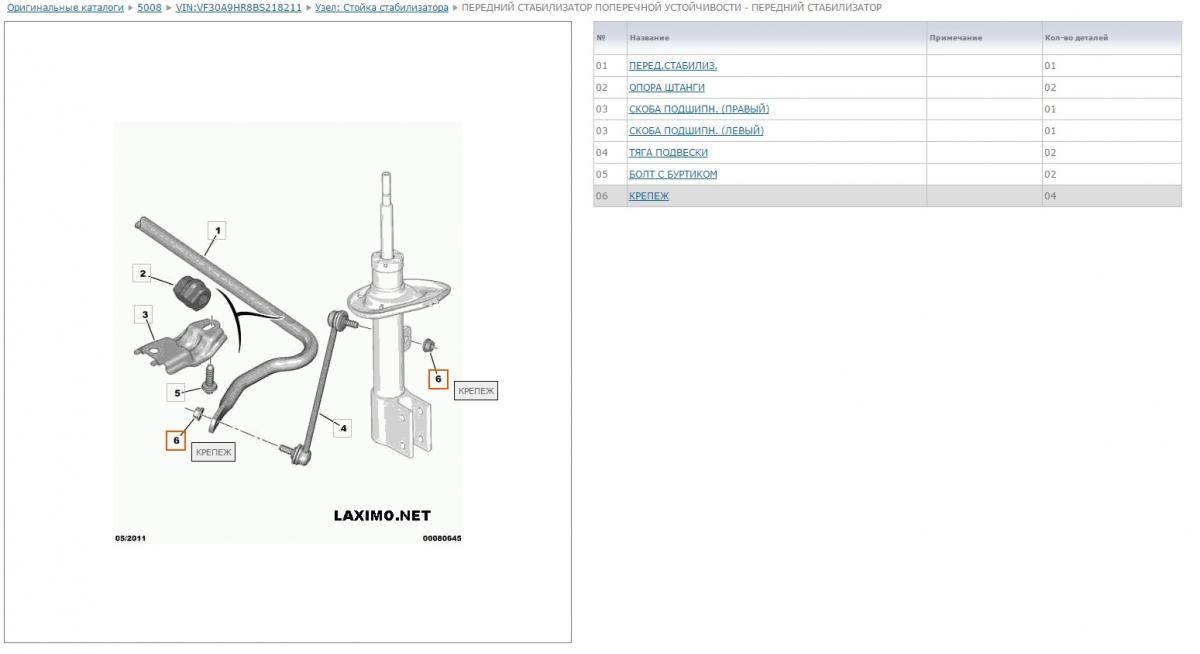
Task: Click the Название column header
Action: pyautogui.click(x=649, y=38)
